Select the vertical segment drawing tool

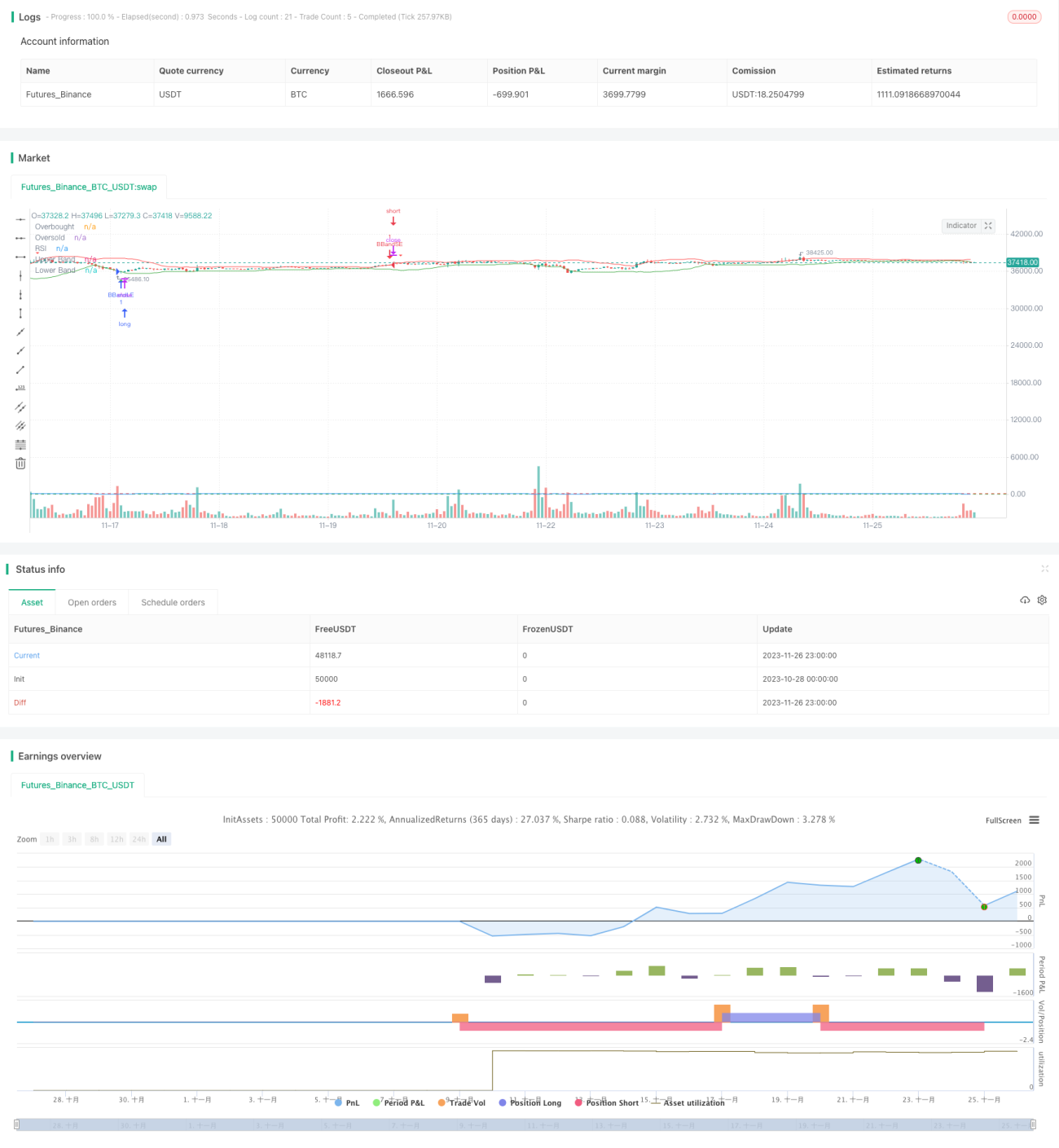click(20, 313)
